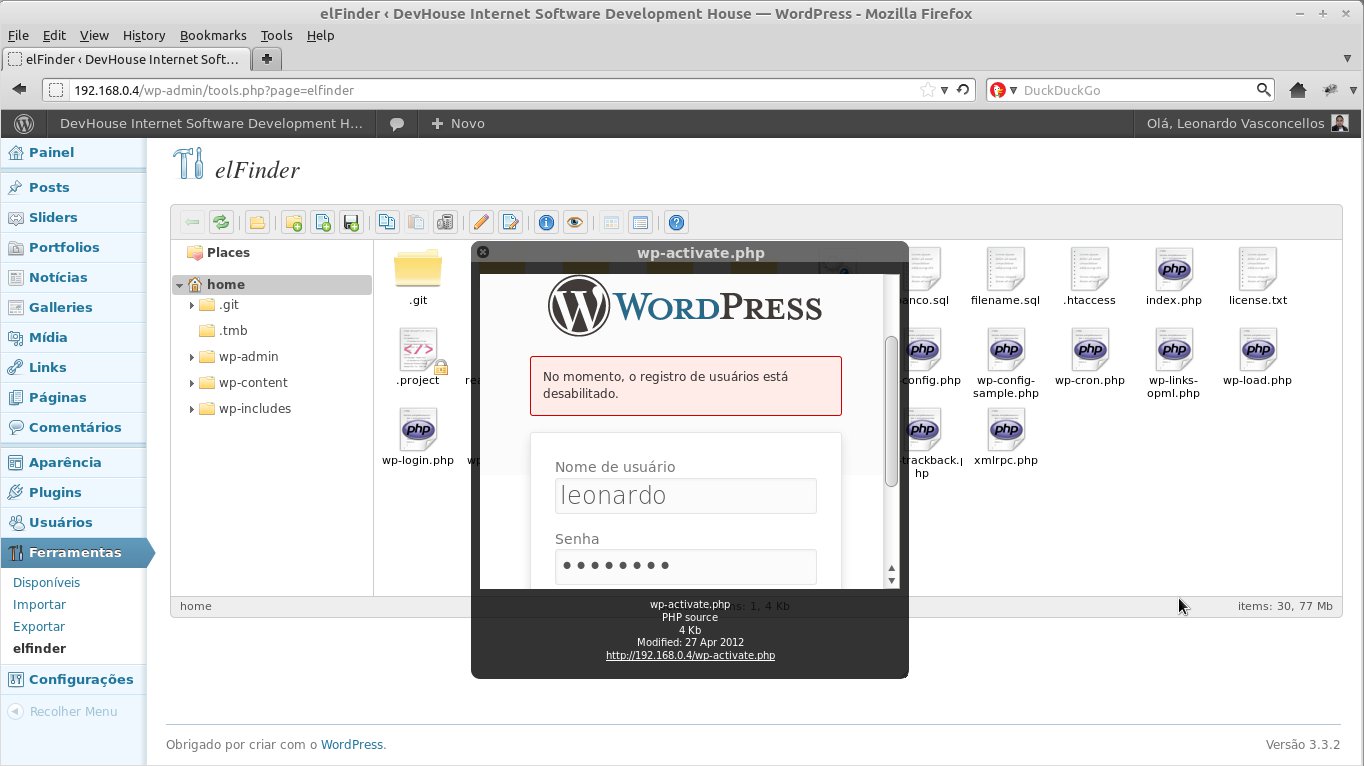This screenshot has height=766, width=1364.
Task: Expand the wp-admin folder in tree
Action: pyautogui.click(x=191, y=357)
